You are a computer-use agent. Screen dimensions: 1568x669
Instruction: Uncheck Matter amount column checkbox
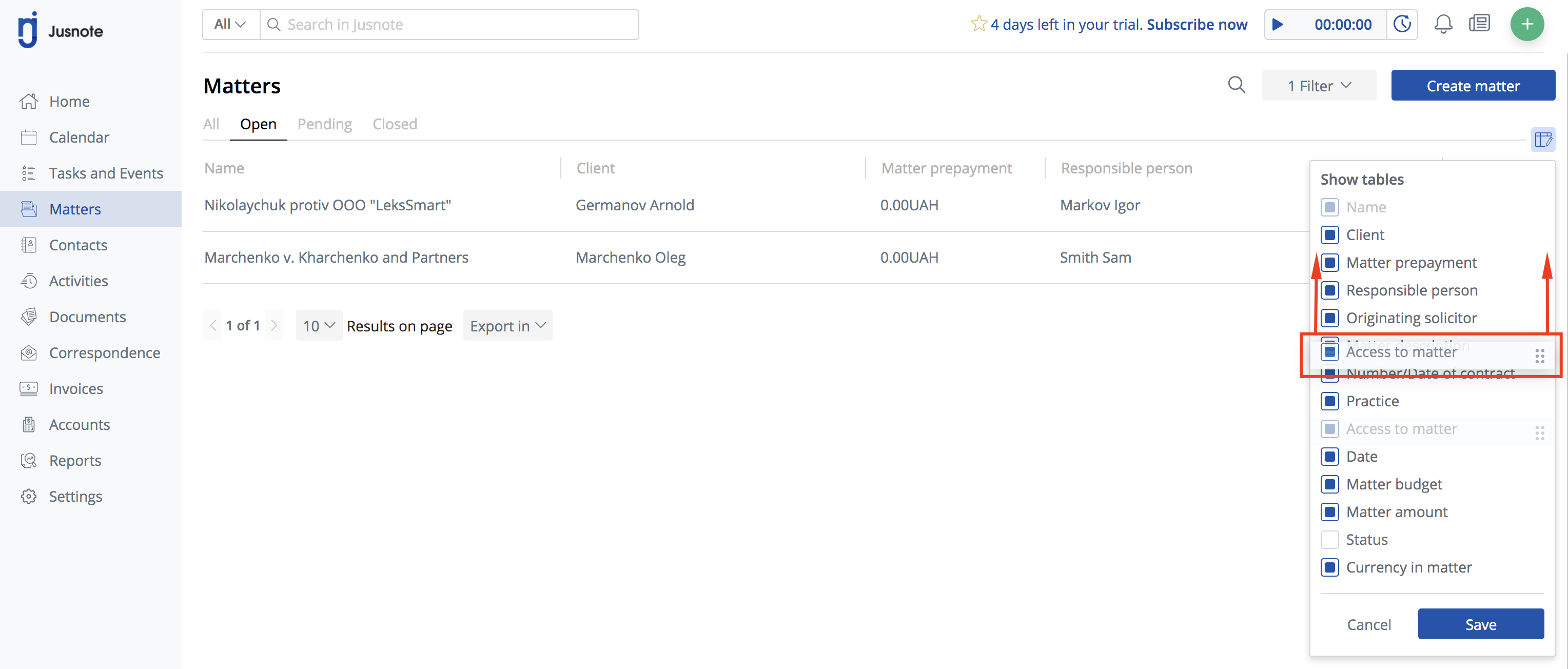pos(1329,512)
